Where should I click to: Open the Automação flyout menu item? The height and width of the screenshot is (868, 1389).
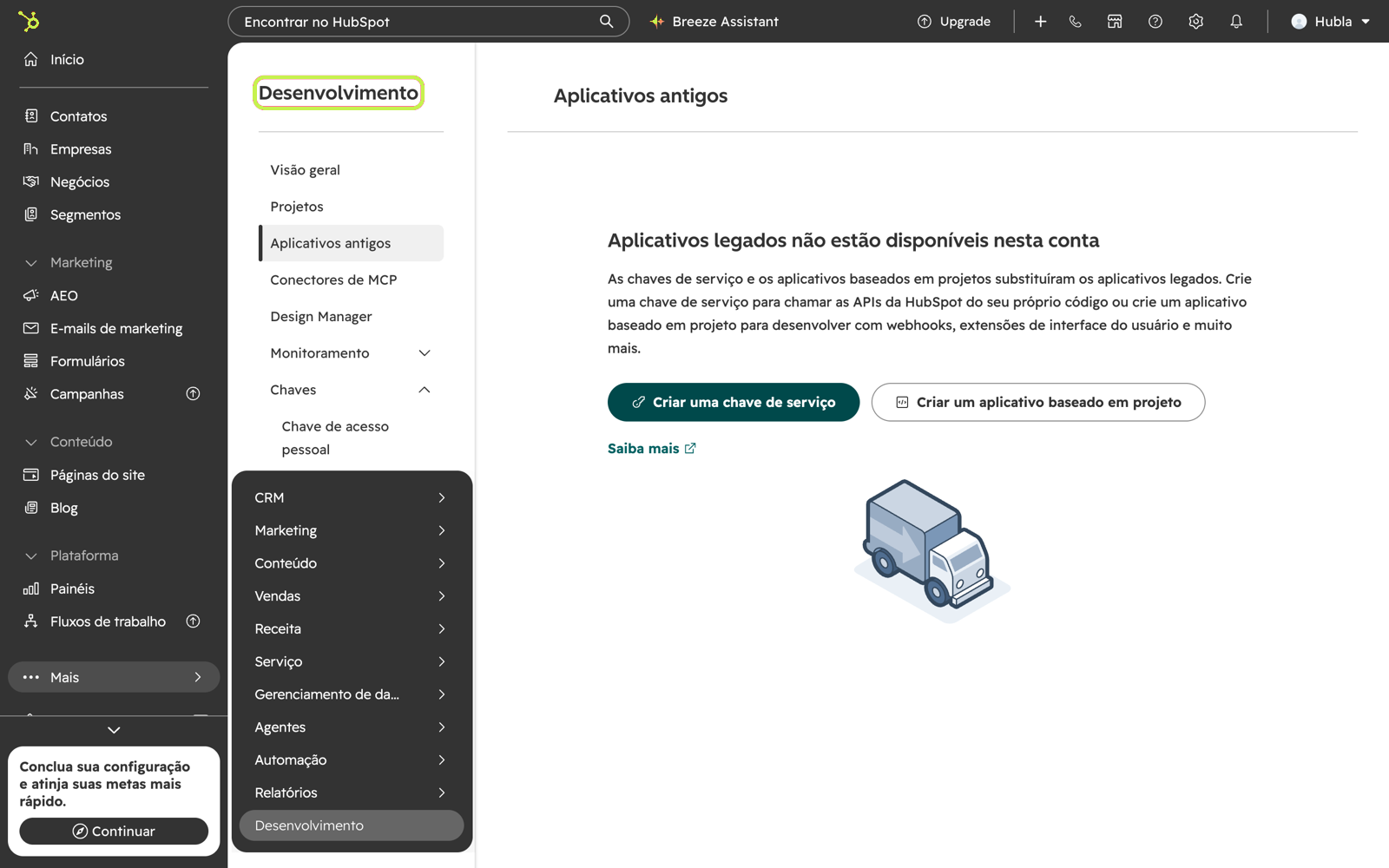(x=352, y=759)
